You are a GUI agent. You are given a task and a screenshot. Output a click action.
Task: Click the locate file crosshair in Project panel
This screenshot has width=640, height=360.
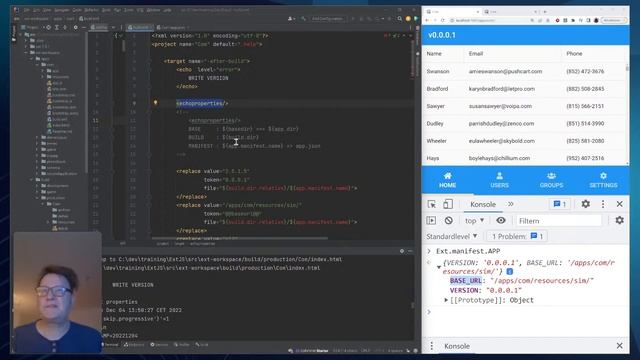click(x=48, y=27)
